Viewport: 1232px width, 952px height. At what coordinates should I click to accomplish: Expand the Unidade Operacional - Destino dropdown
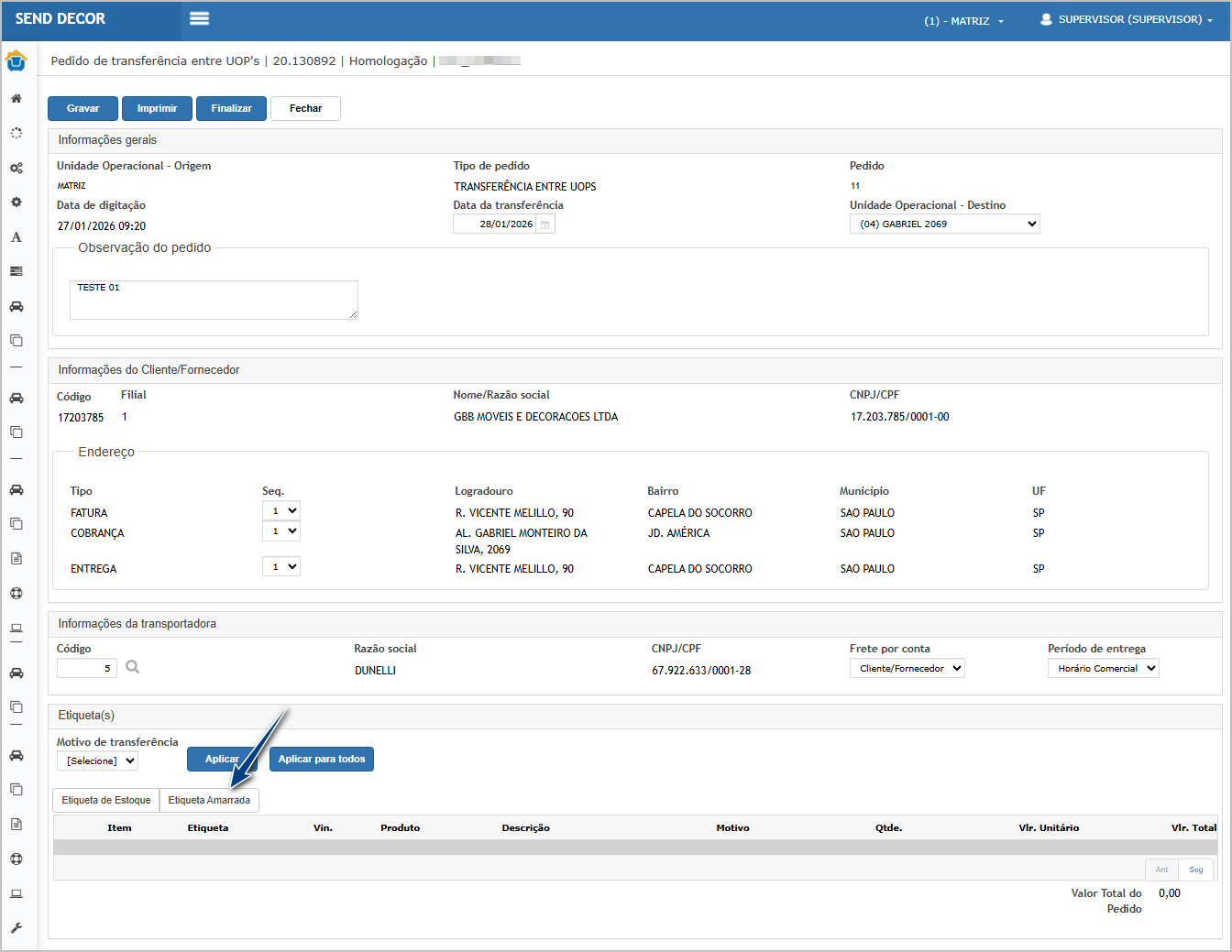(944, 224)
